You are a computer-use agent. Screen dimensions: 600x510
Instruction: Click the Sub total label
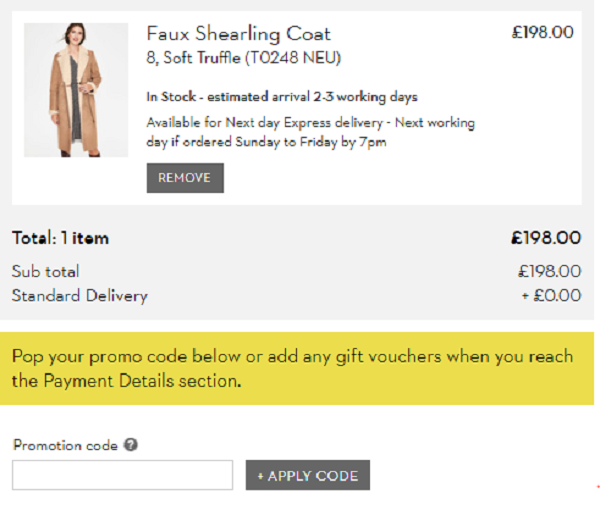point(46,271)
